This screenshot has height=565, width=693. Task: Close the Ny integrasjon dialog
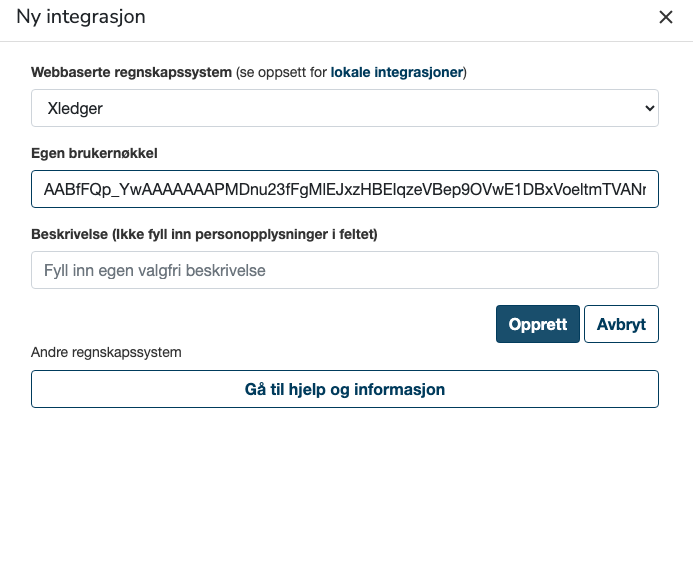[x=666, y=18]
